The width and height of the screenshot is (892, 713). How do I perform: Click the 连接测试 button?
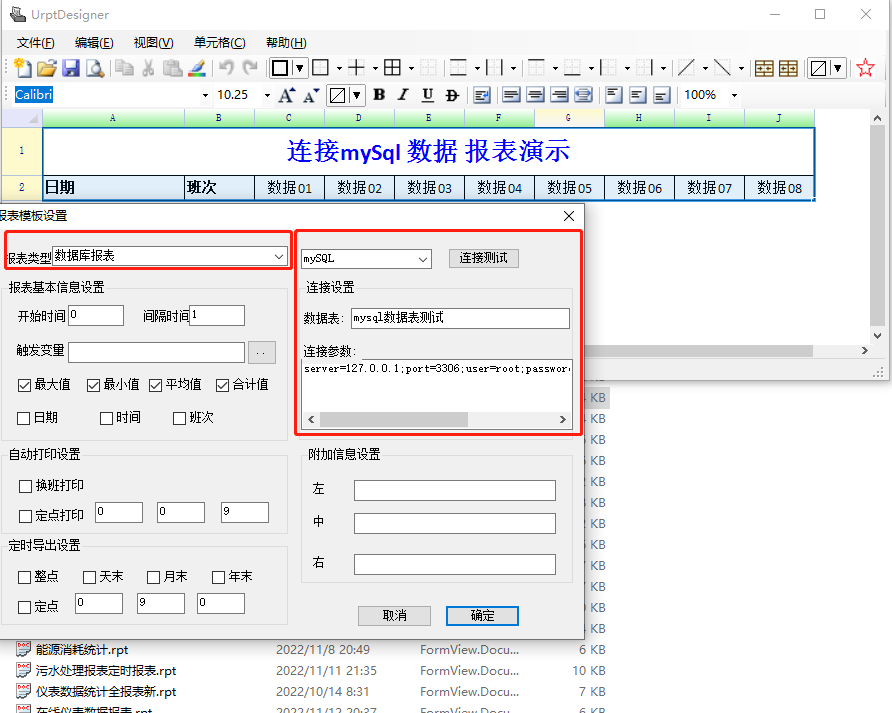pos(483,258)
